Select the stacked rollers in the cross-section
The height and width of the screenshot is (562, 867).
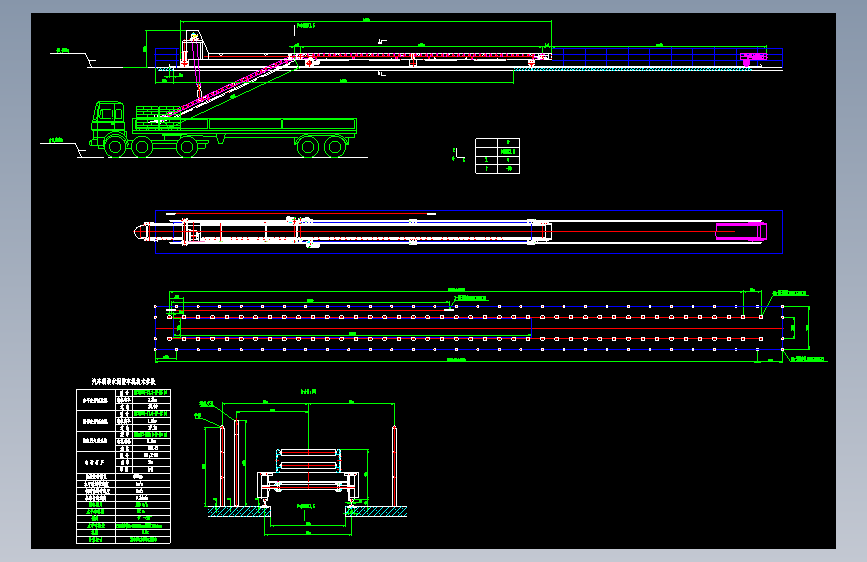(308, 460)
